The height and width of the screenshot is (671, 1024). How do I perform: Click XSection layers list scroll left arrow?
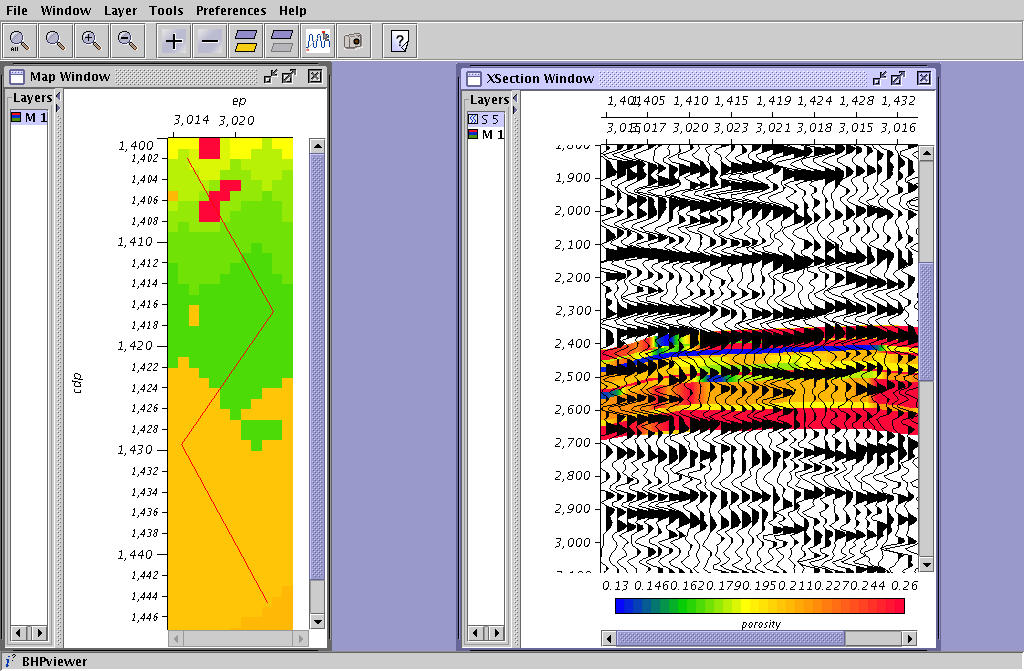click(475, 632)
